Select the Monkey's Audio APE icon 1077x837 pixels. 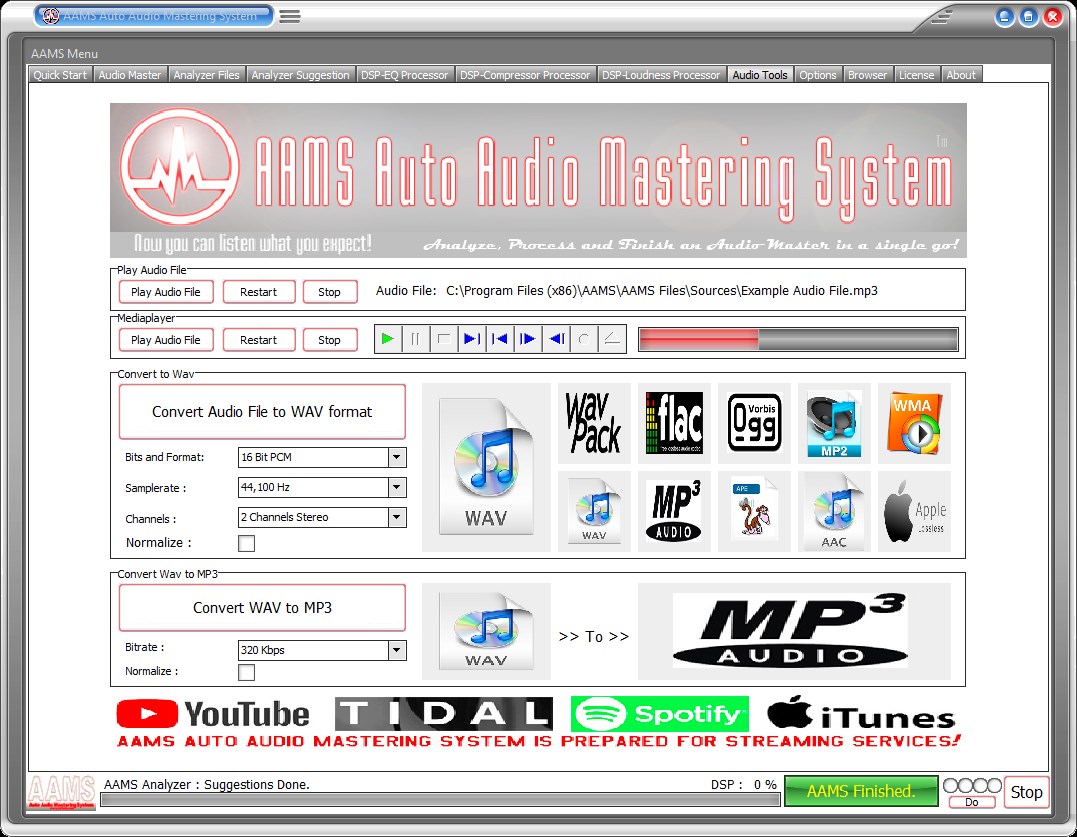coord(754,511)
